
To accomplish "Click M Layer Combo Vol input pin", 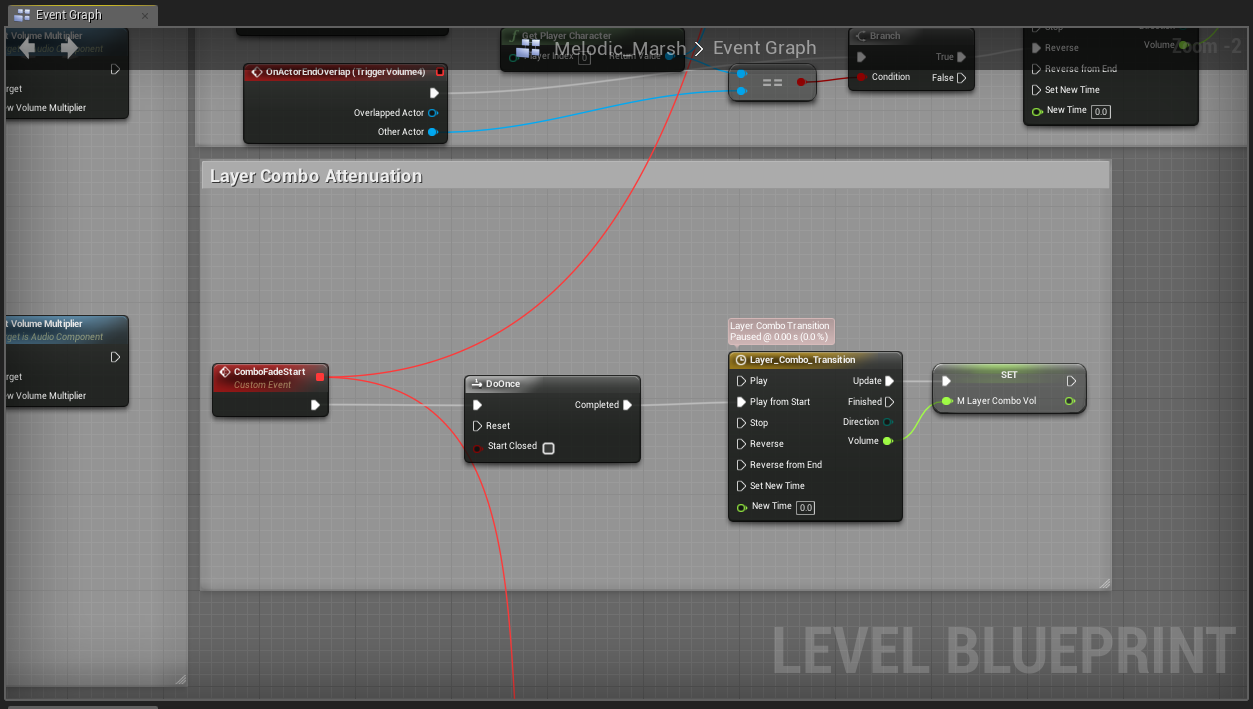I will (947, 401).
